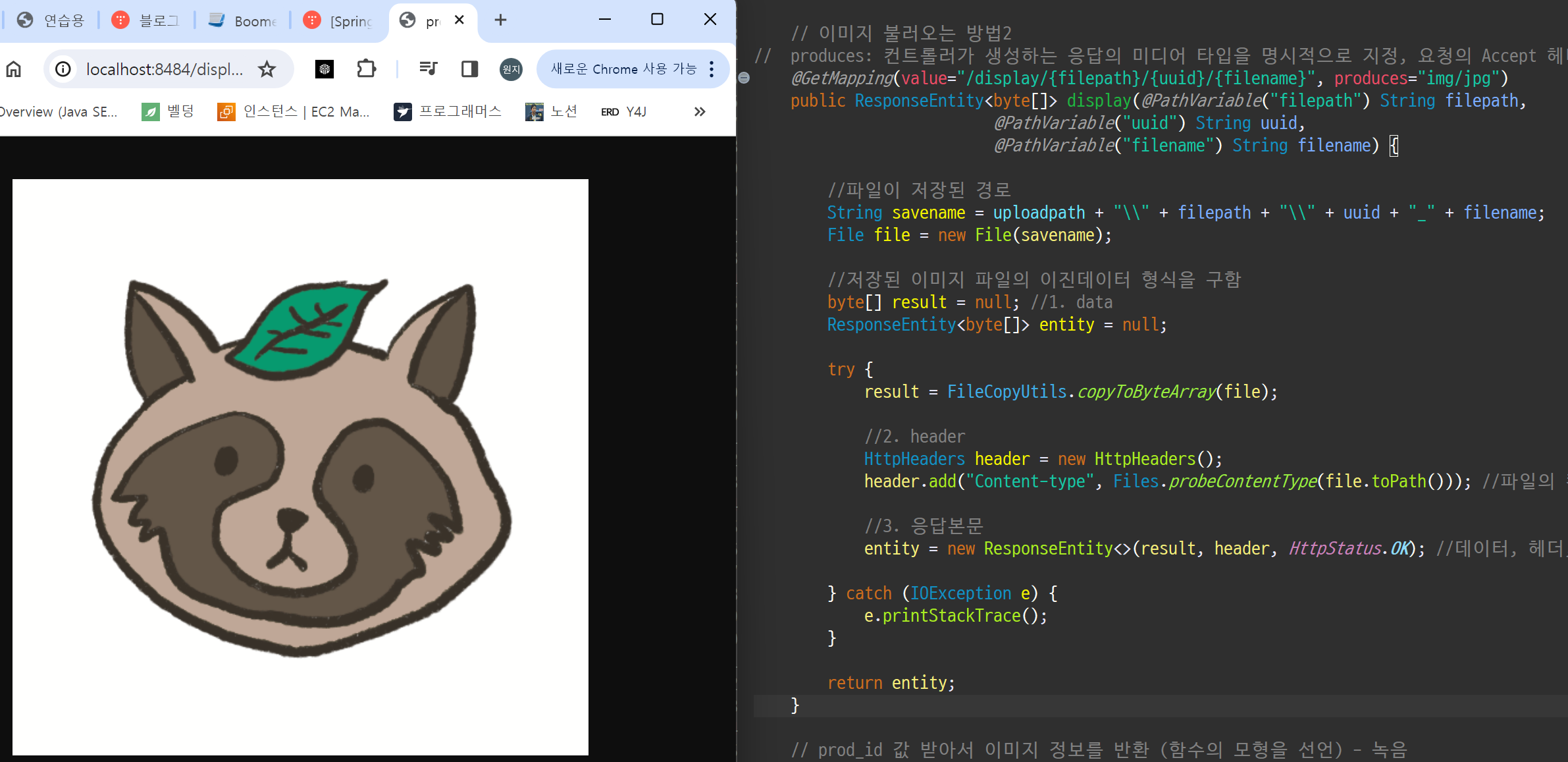Click the raccoon image
This screenshot has width=1568, height=762.
pyautogui.click(x=300, y=467)
